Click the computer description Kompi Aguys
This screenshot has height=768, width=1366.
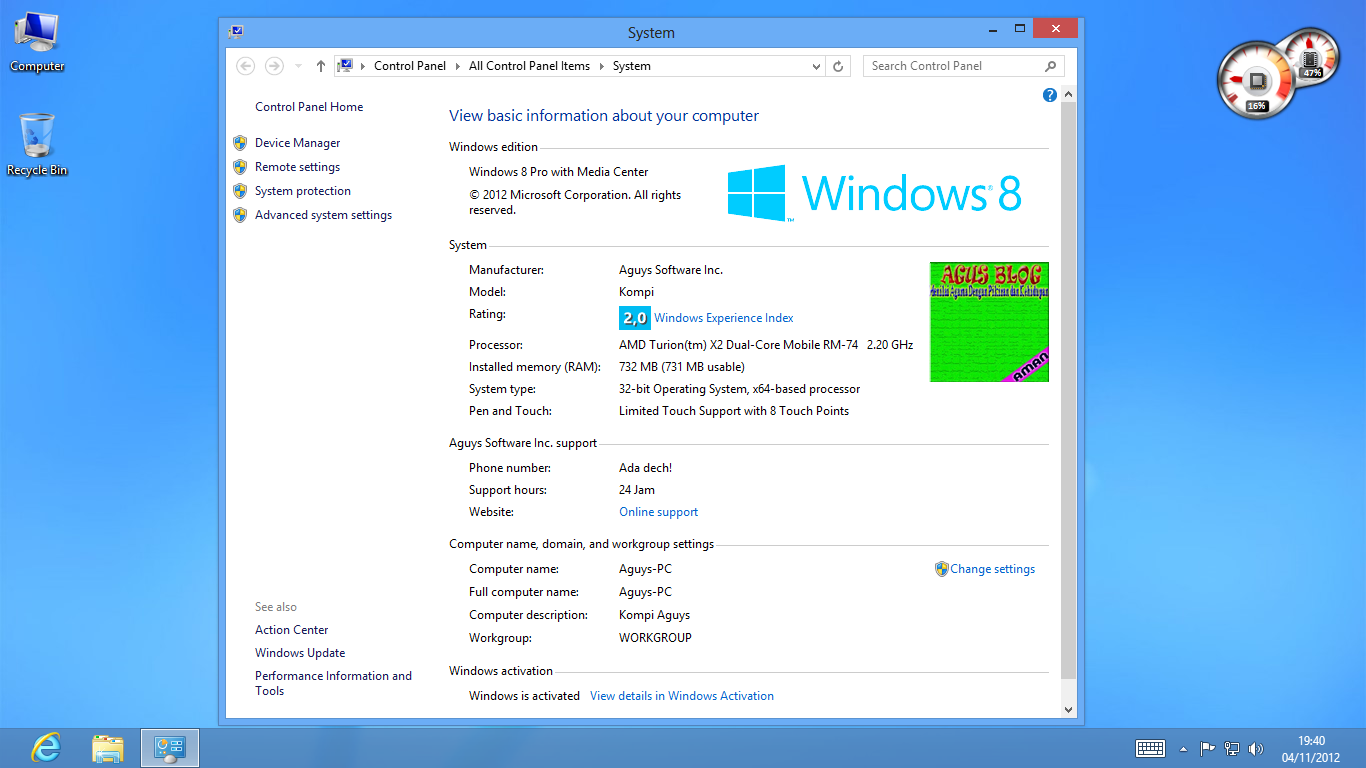654,615
